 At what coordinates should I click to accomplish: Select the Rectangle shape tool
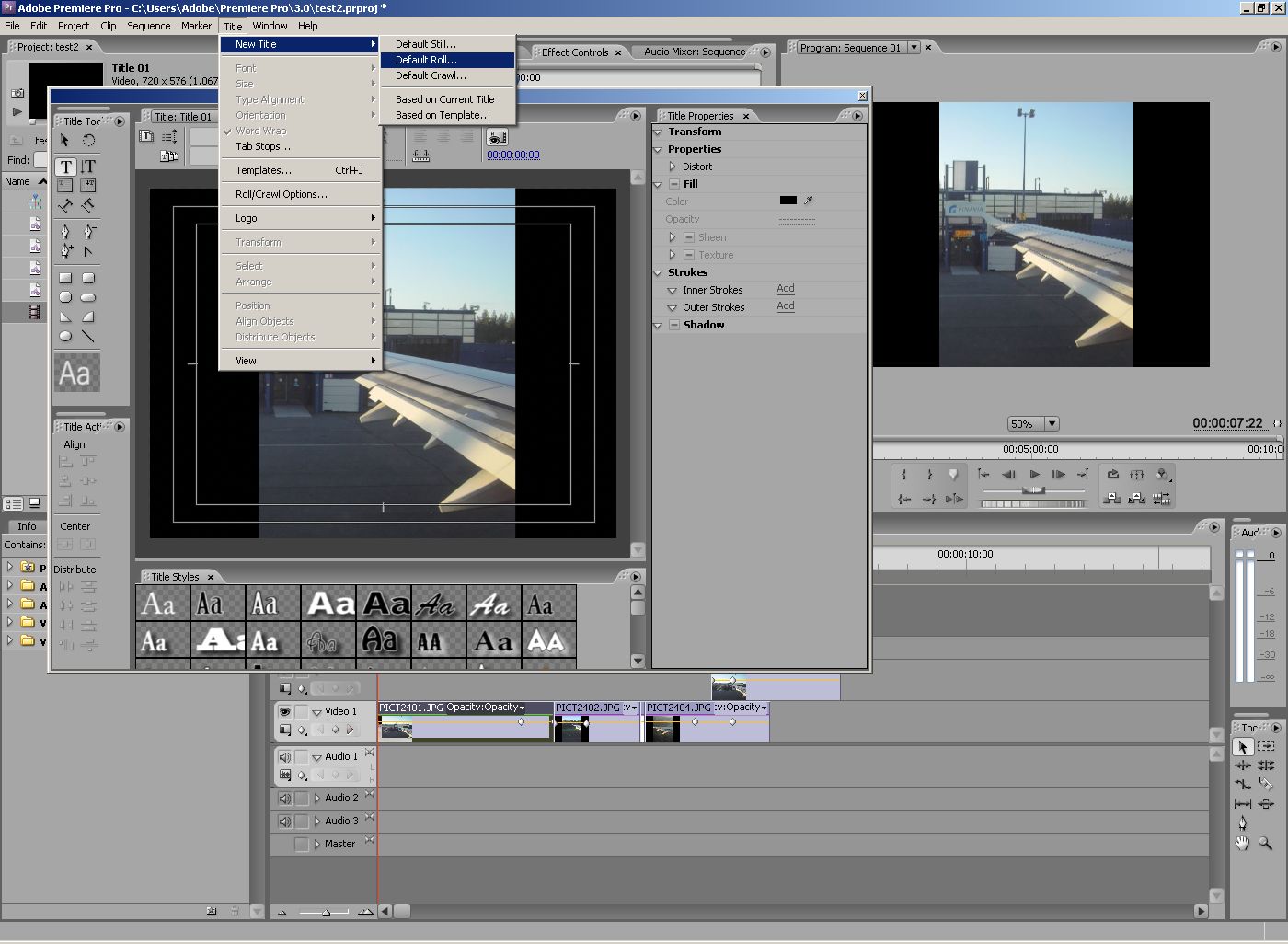(x=65, y=278)
